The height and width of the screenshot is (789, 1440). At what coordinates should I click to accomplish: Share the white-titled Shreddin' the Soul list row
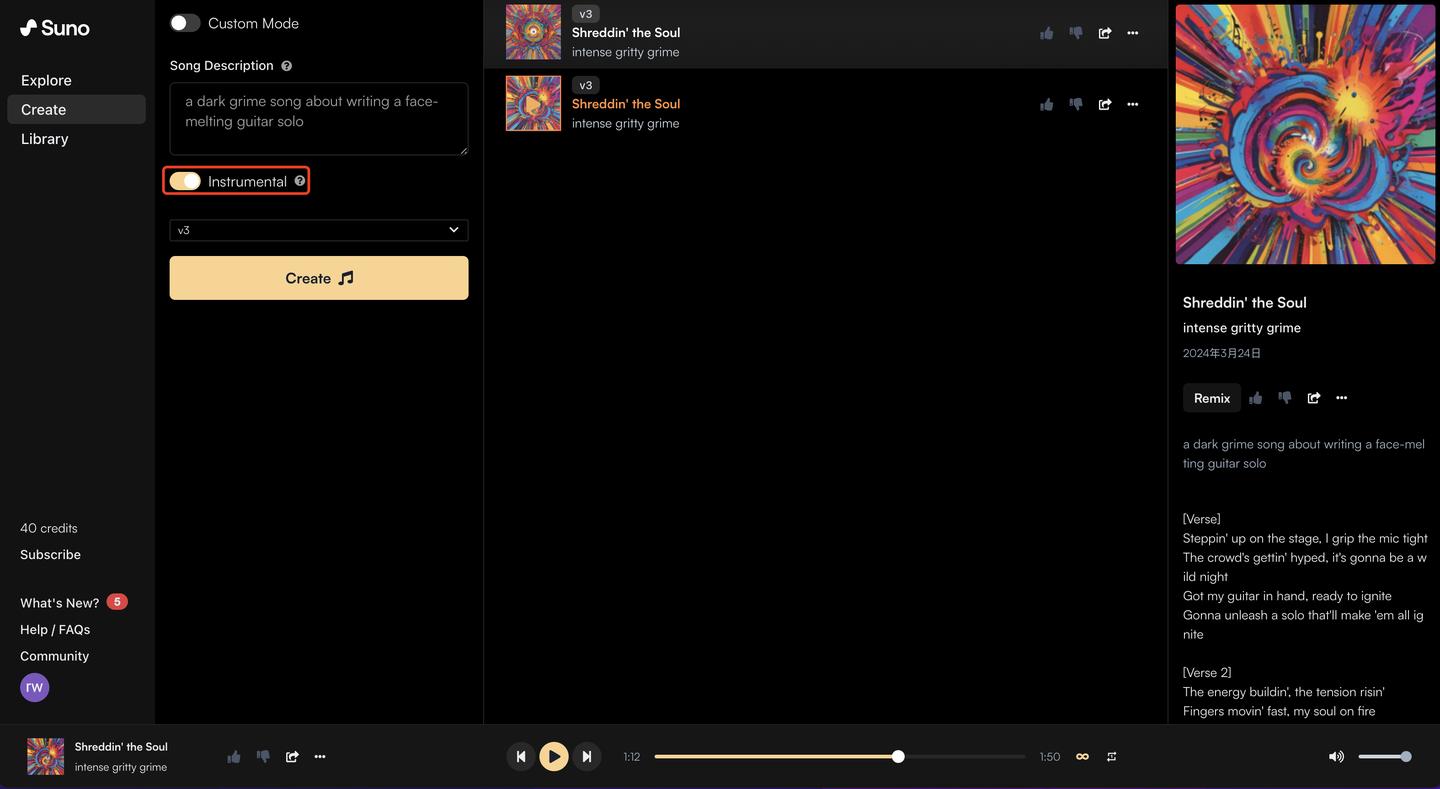click(1105, 33)
